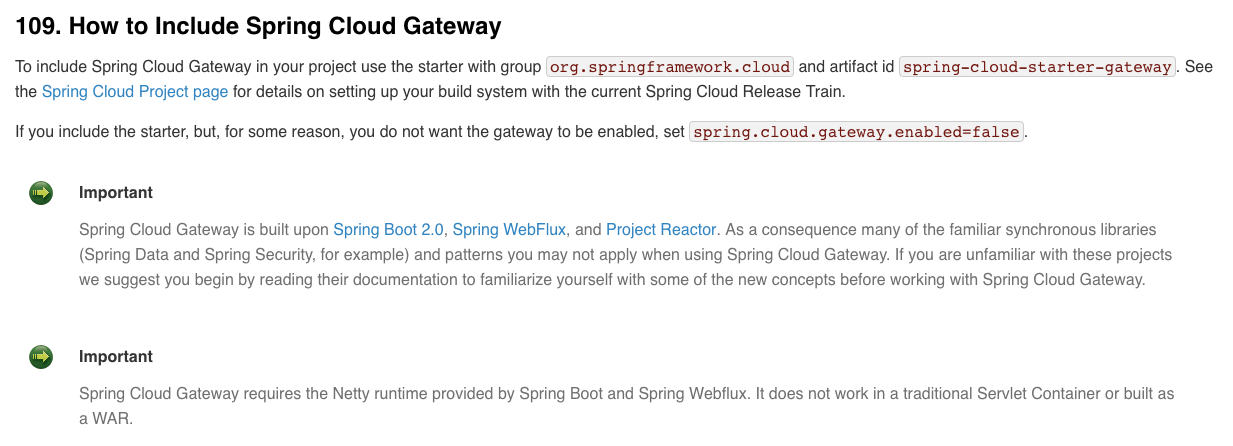Click the first green Important arrow icon
The image size is (1233, 446).
[x=41, y=193]
